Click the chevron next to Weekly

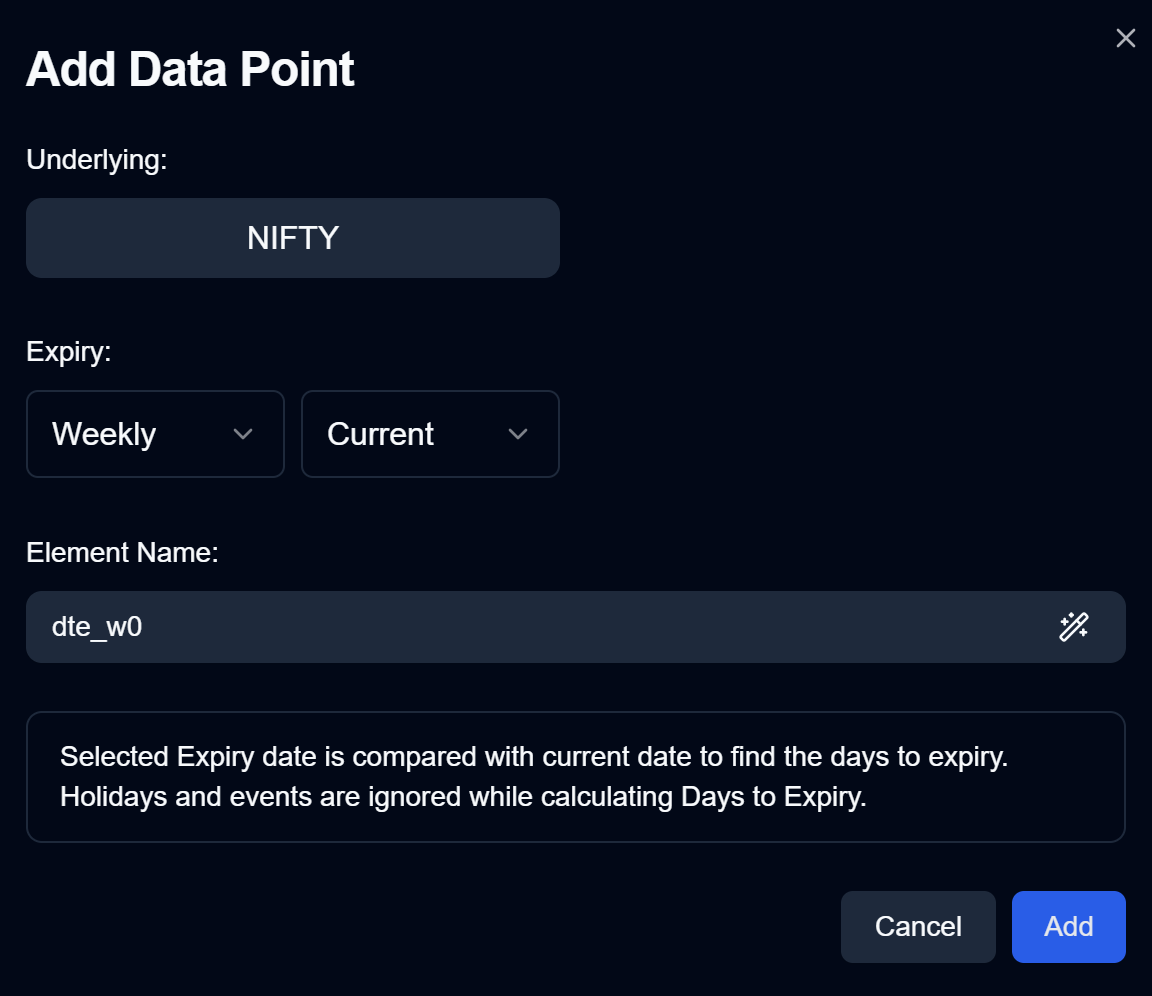pyautogui.click(x=243, y=434)
